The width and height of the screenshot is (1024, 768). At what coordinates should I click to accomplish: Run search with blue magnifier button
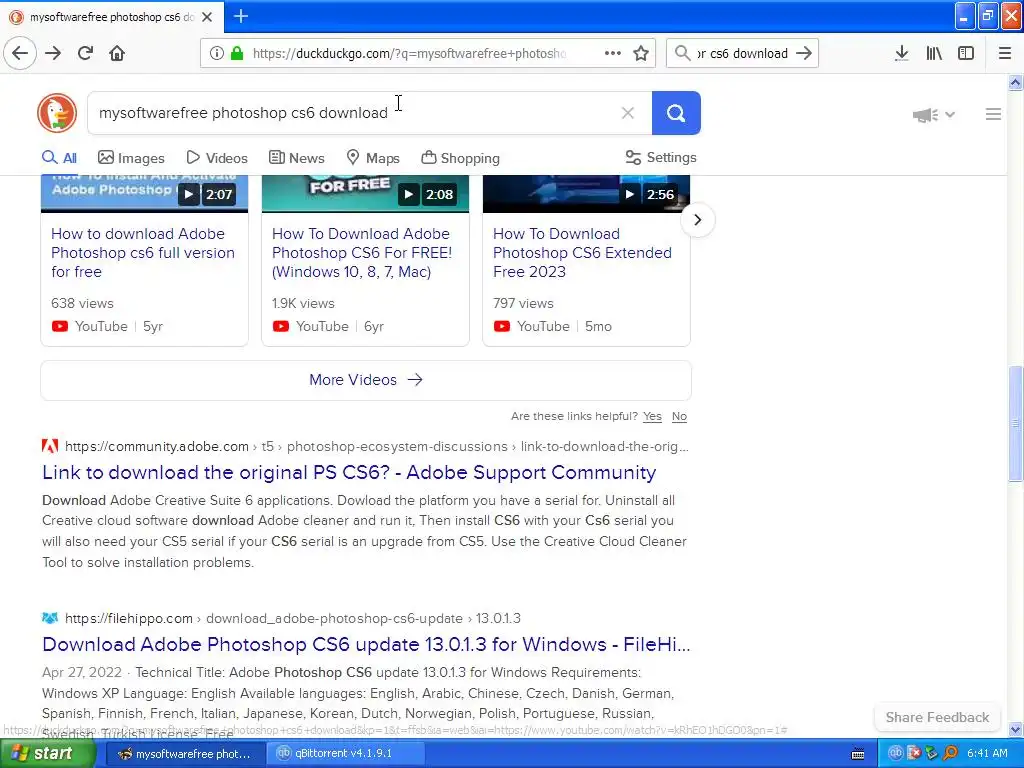coord(676,113)
